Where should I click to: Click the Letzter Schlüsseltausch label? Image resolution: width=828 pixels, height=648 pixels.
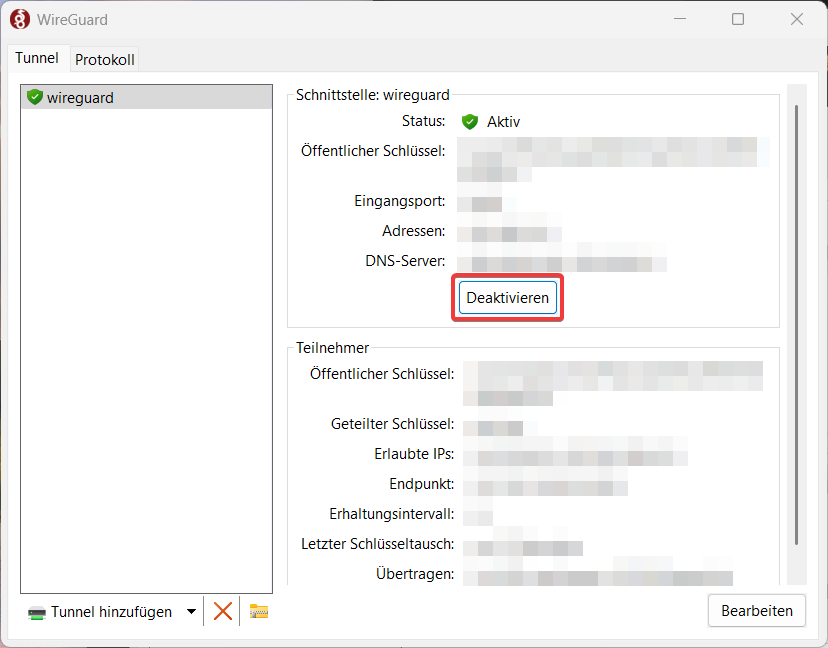[x=378, y=544]
